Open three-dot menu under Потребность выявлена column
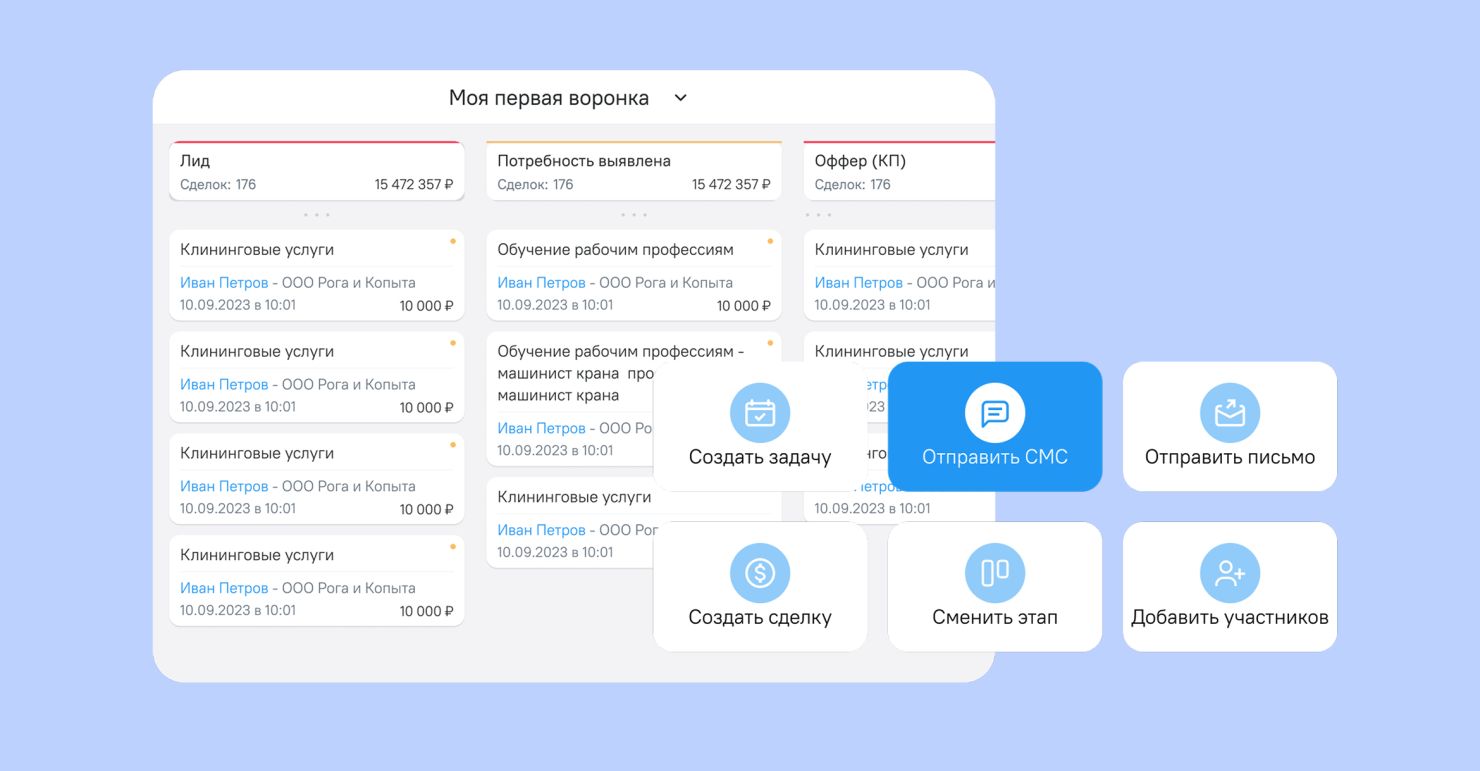This screenshot has width=1480, height=771. [633, 215]
